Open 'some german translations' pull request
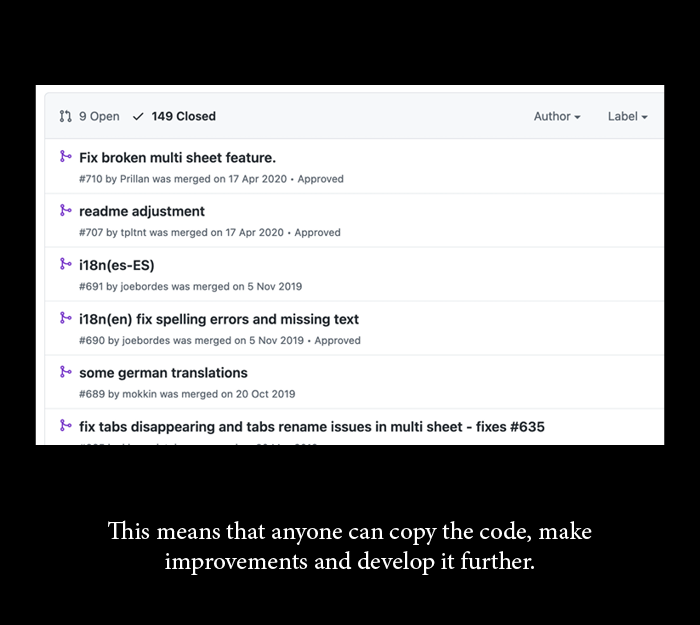 coord(163,373)
